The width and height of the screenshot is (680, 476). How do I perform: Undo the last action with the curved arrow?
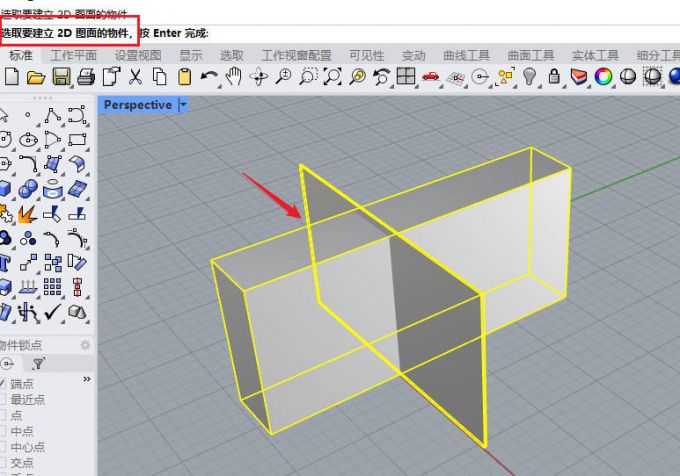tap(209, 77)
